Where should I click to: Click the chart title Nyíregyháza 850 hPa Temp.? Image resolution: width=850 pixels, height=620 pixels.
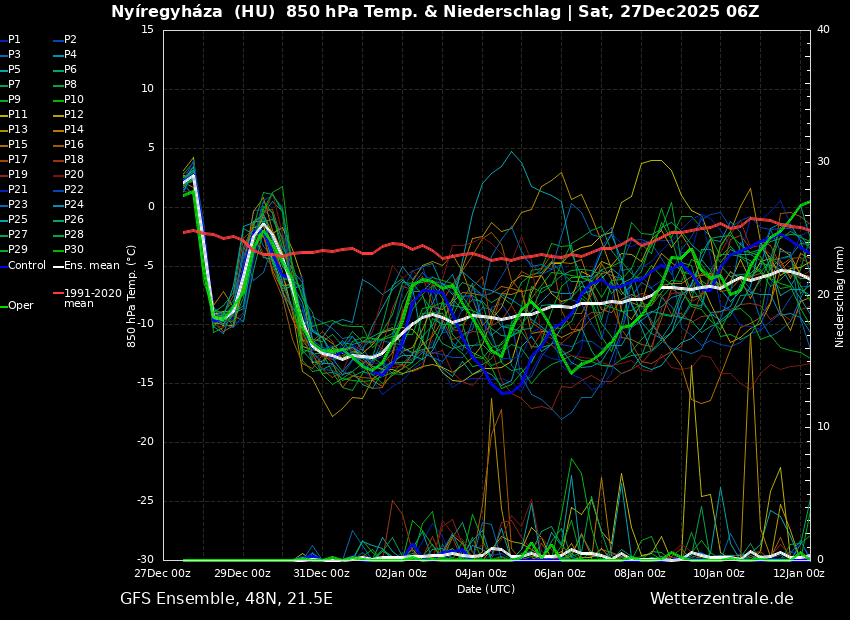pos(435,12)
